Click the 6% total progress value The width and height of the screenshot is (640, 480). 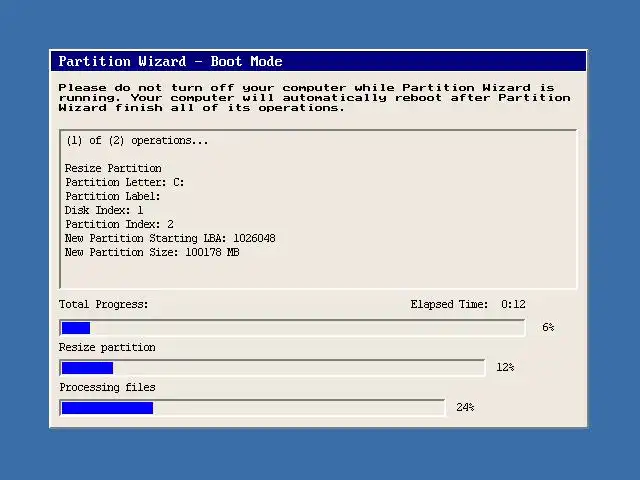tap(548, 327)
